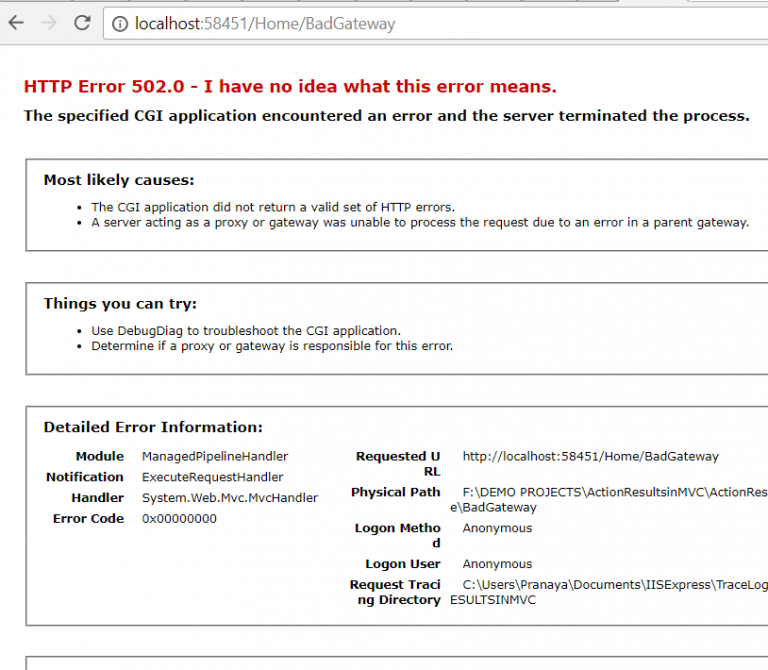The width and height of the screenshot is (768, 670).
Task: Click the red HTTP Error 502.0 heading
Action: click(290, 86)
